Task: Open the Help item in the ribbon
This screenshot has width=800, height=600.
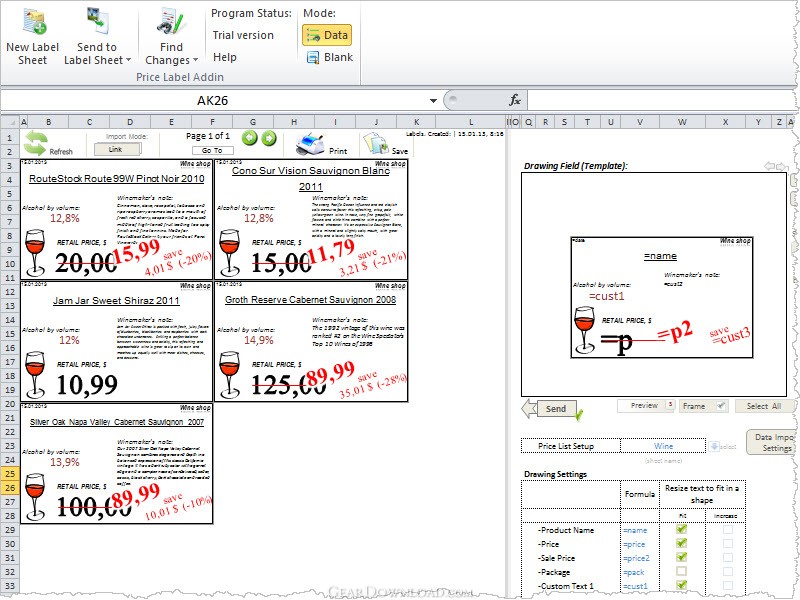Action: 224,57
